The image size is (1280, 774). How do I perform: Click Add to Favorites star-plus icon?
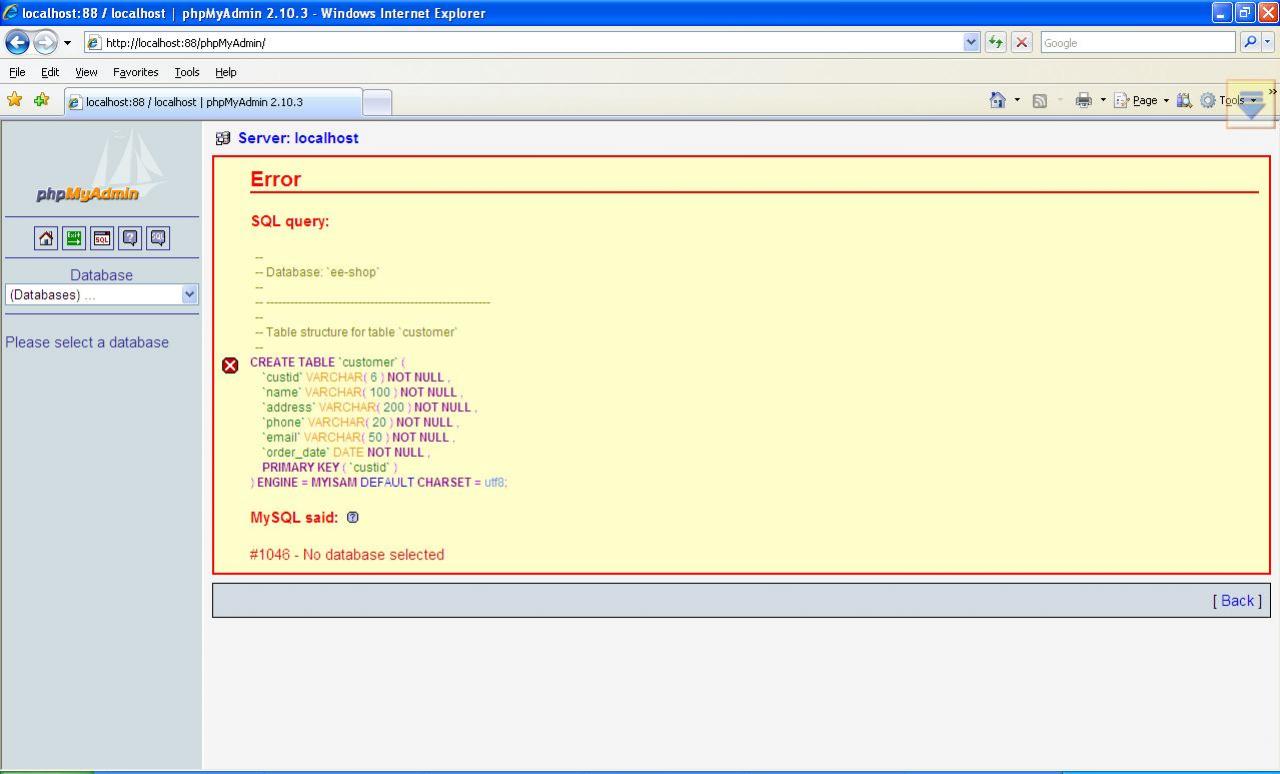42,100
